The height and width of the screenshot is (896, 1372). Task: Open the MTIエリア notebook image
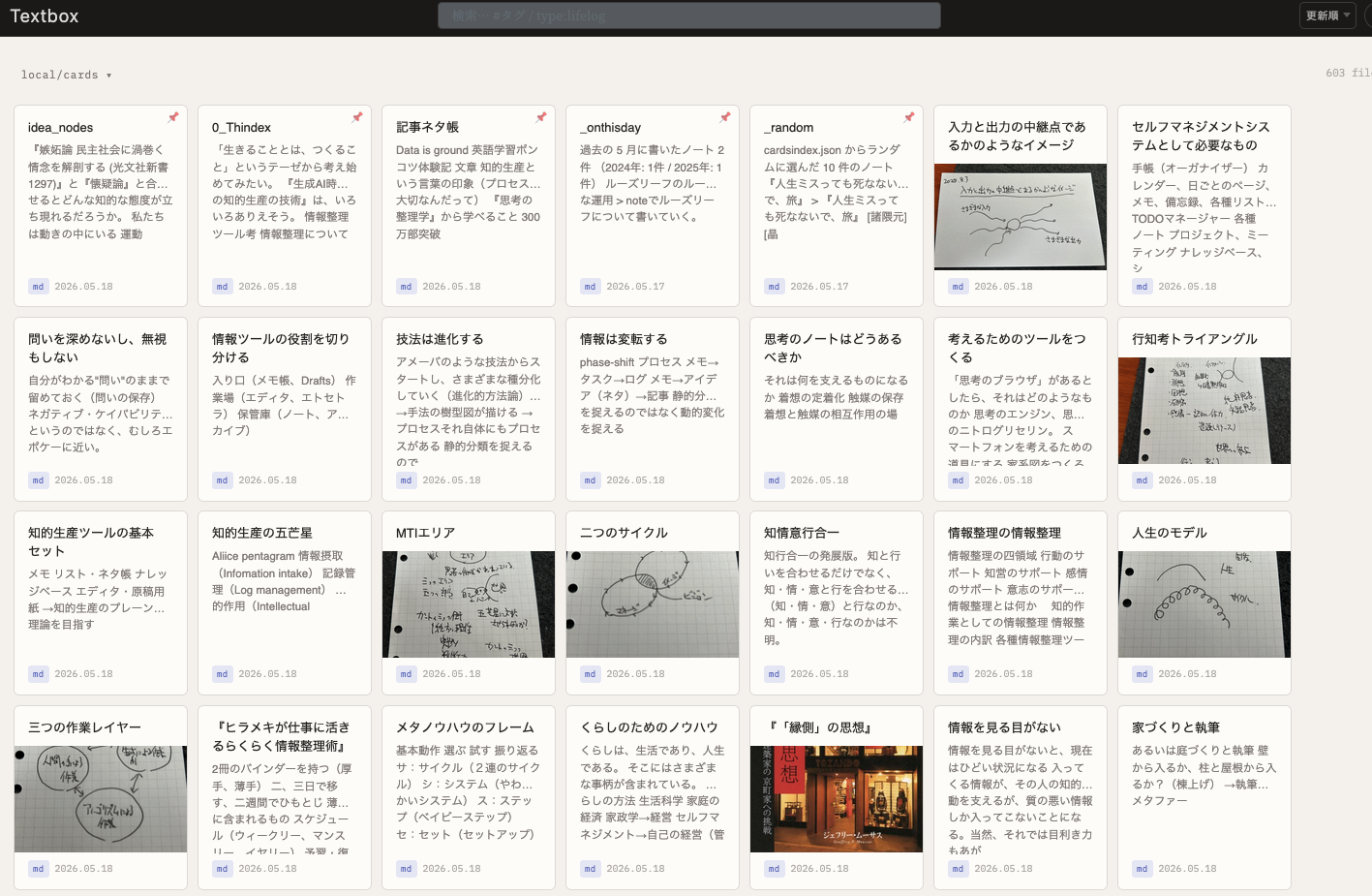click(x=469, y=604)
